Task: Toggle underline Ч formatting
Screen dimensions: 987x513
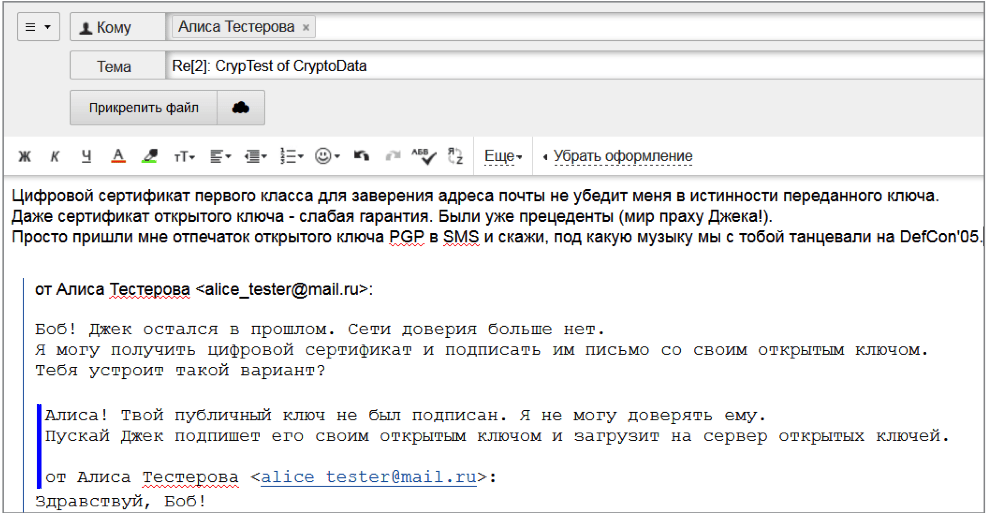Action: coord(86,156)
